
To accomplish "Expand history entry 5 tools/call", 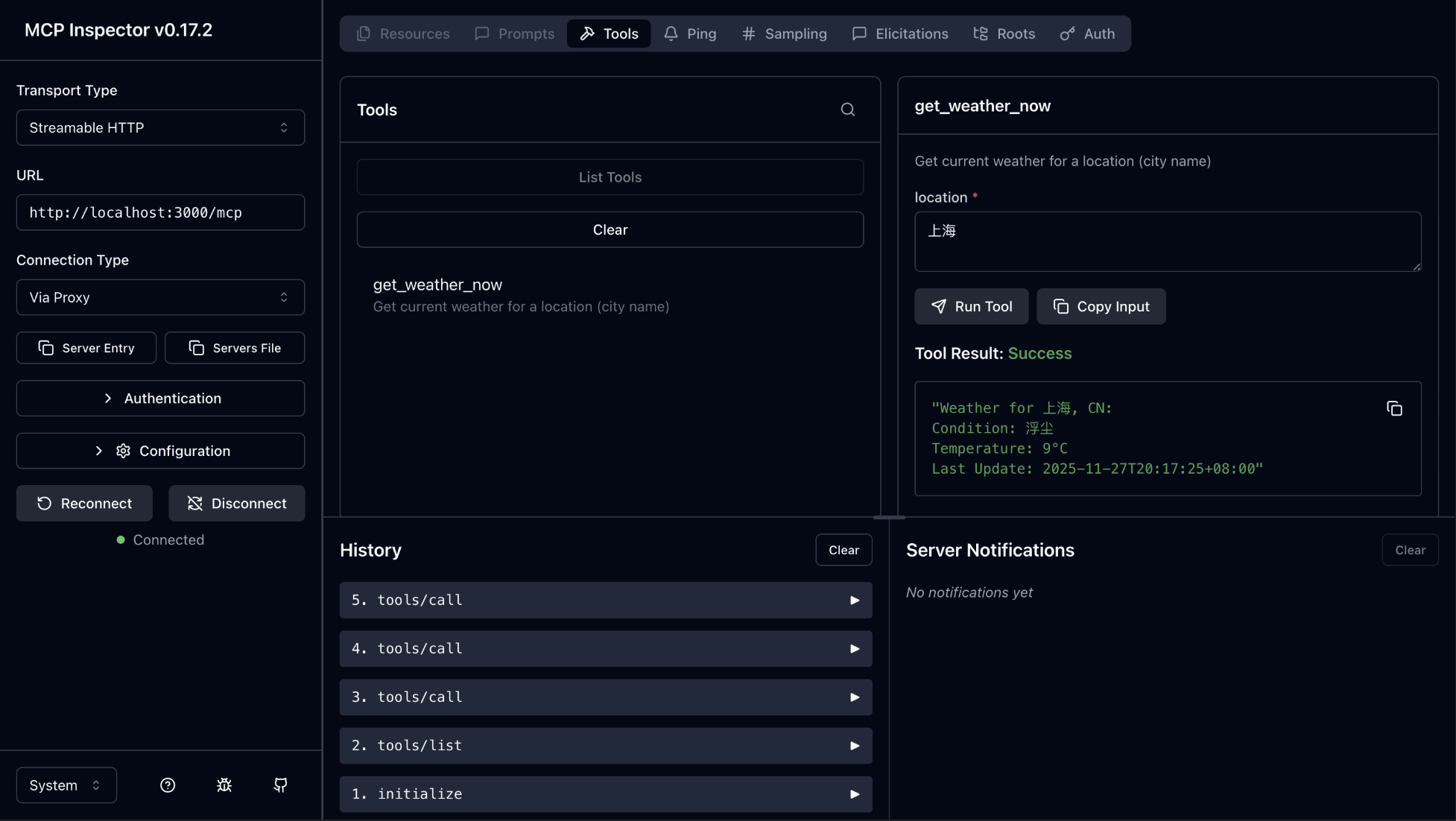I will coord(605,600).
